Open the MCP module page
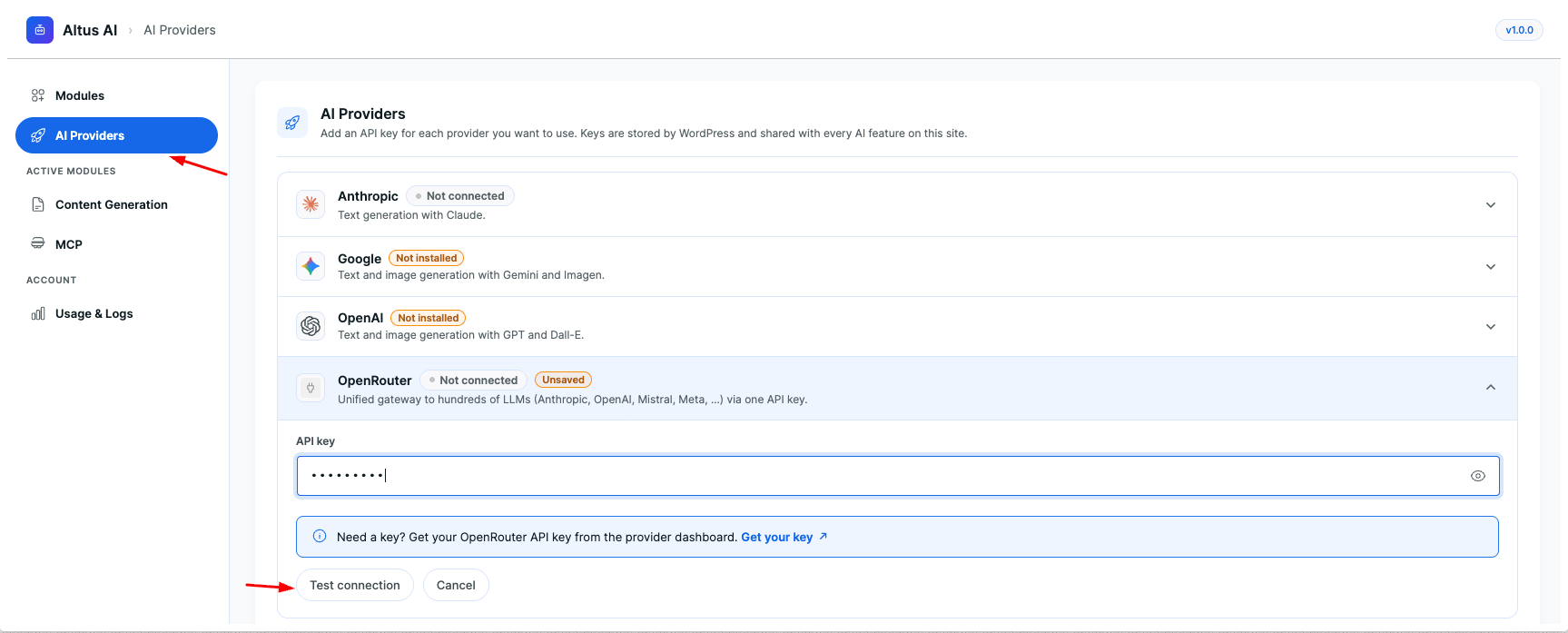This screenshot has width=1568, height=633. 116,243
